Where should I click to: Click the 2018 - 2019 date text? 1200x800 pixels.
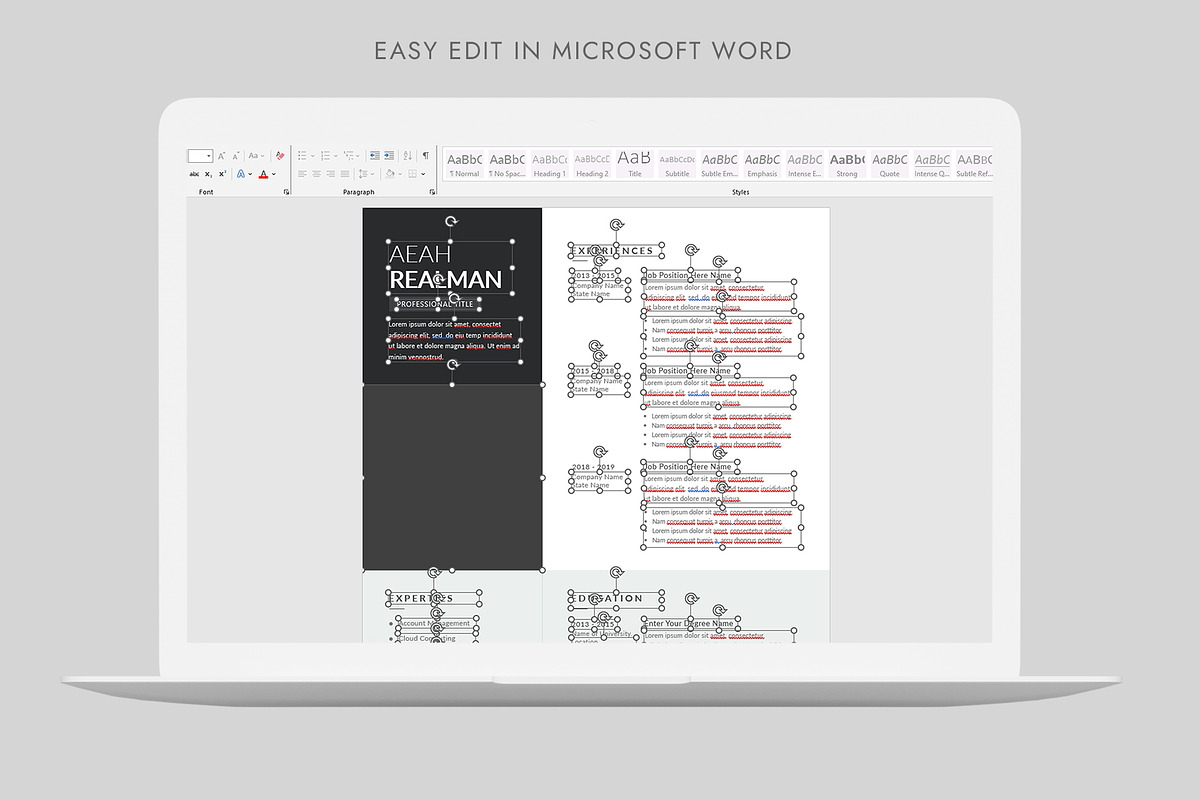593,467
